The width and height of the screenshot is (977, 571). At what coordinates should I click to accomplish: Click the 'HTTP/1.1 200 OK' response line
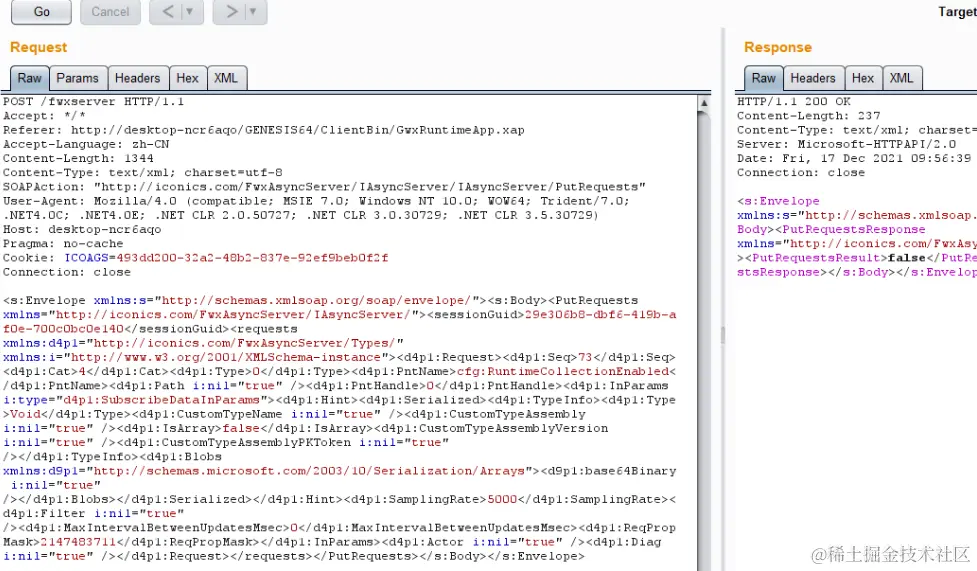[x=794, y=101]
